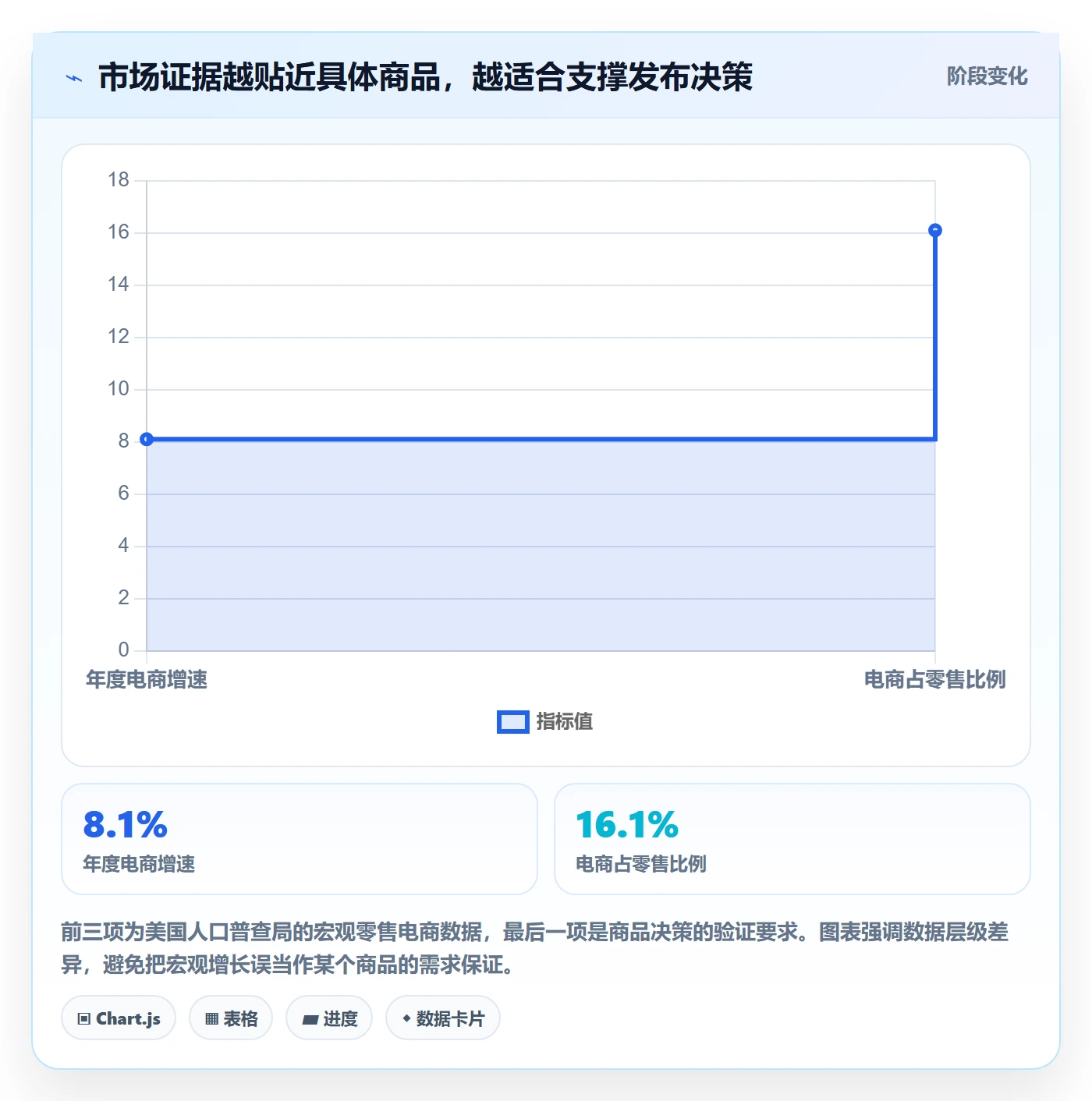This screenshot has width=1092, height=1101.
Task: Click the lightning bolt icon beside the title
Action: click(74, 78)
